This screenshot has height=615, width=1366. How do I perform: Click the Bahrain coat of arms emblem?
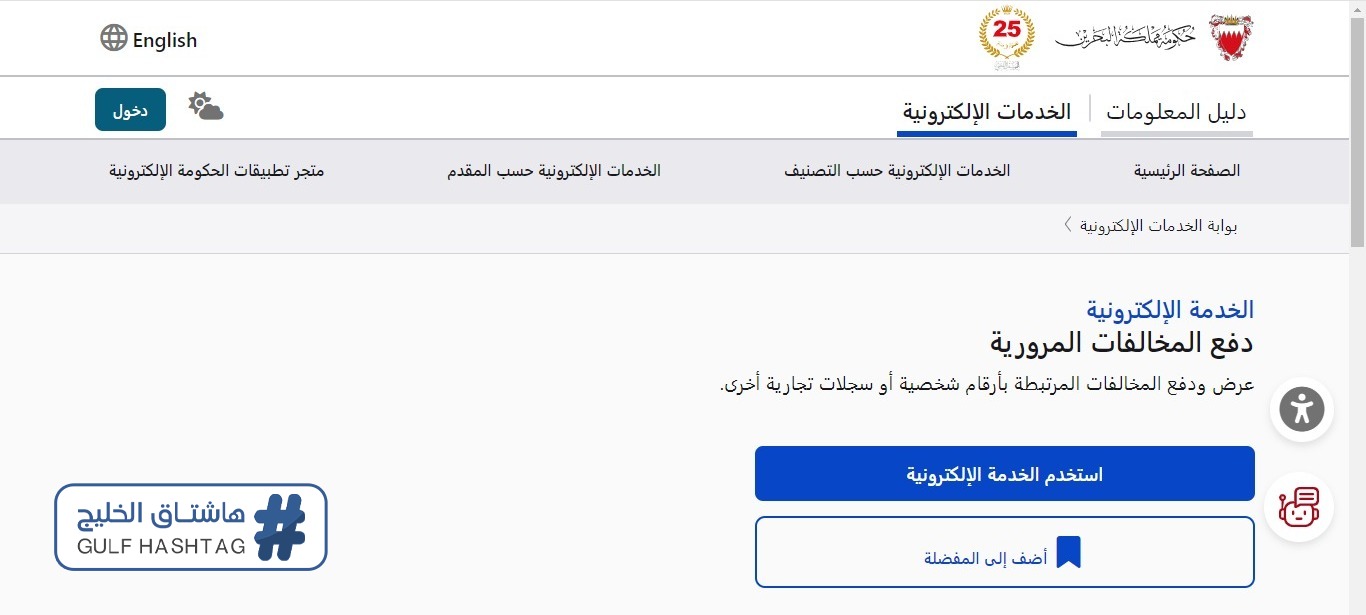tap(1231, 38)
